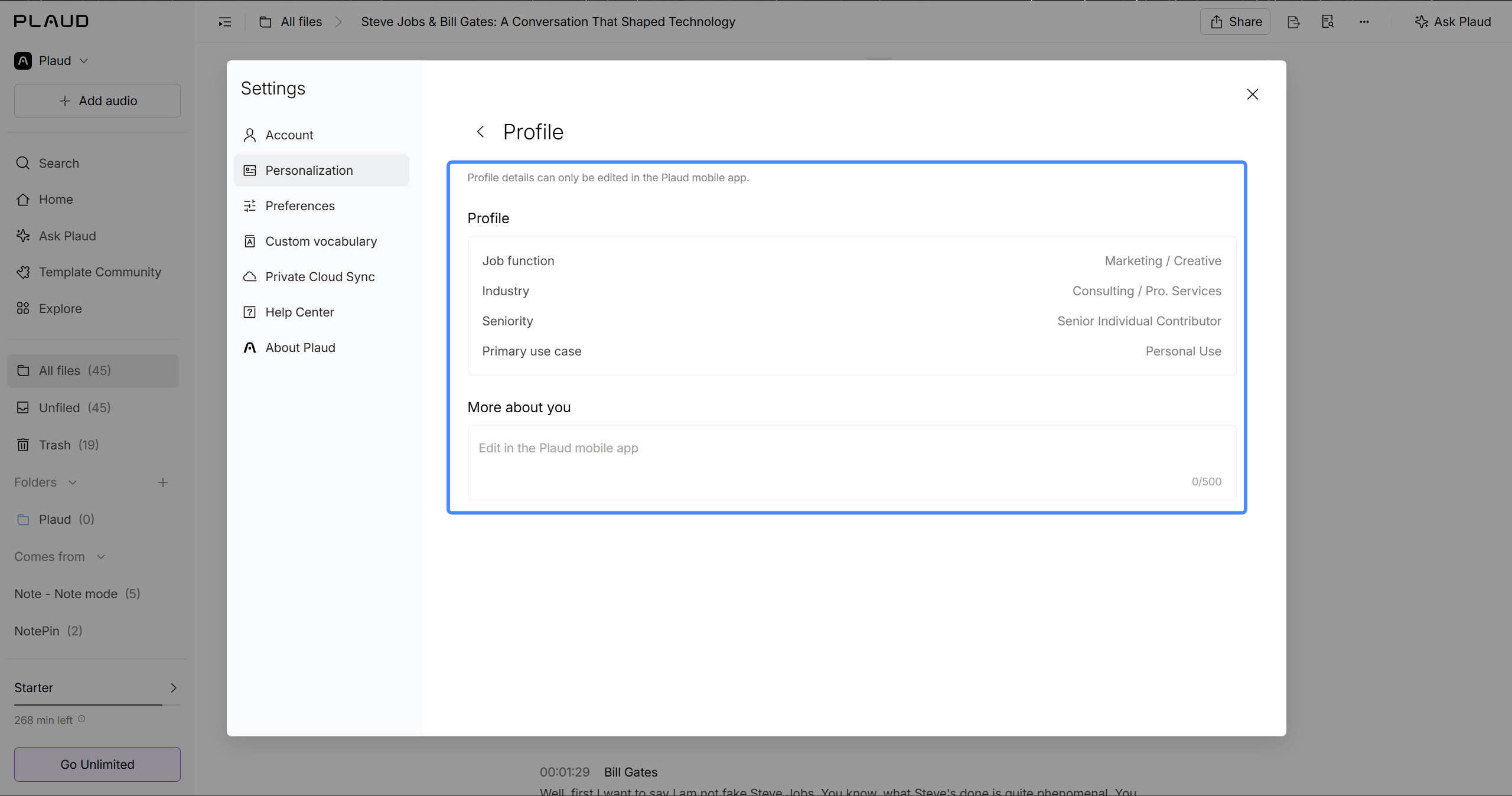Click the Add audio button
1512x796 pixels.
tap(97, 101)
